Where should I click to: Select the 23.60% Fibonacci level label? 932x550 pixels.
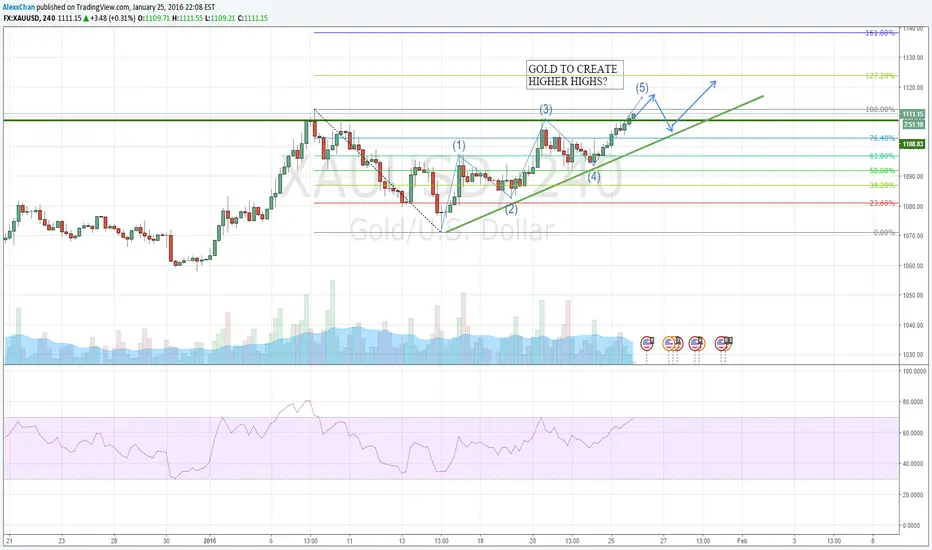tap(881, 203)
